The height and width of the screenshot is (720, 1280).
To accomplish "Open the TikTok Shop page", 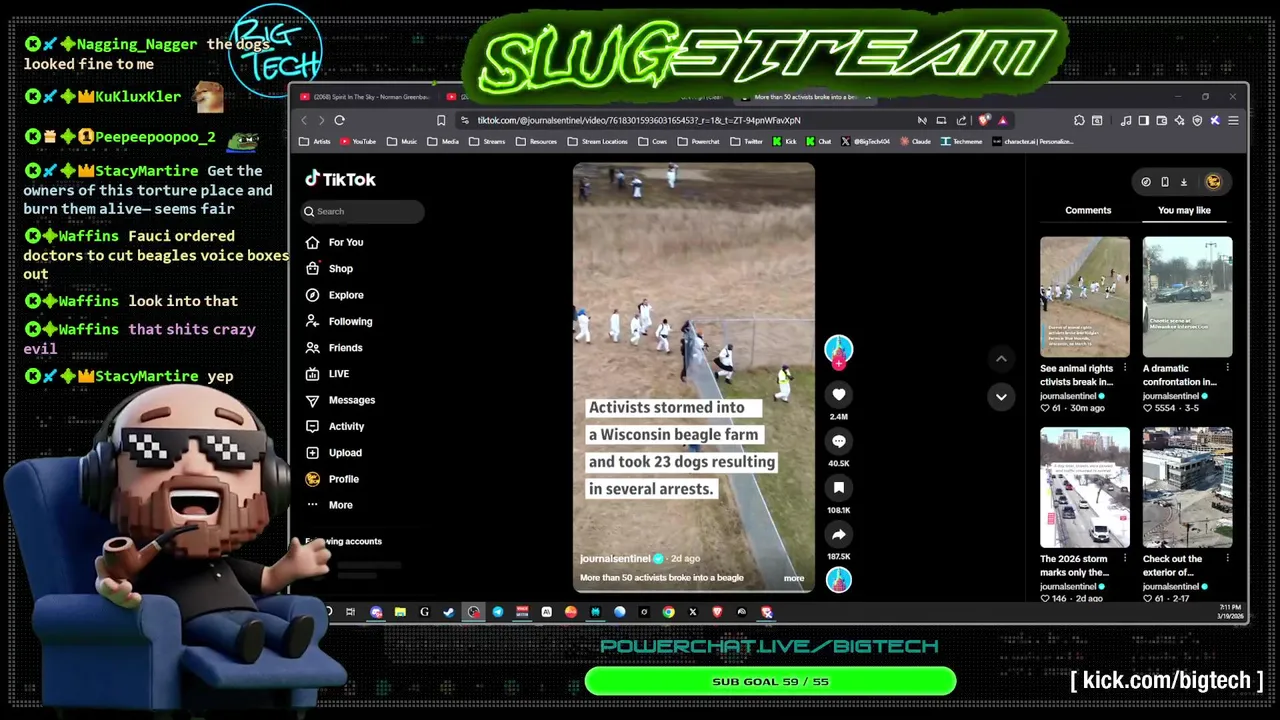I will point(329,268).
